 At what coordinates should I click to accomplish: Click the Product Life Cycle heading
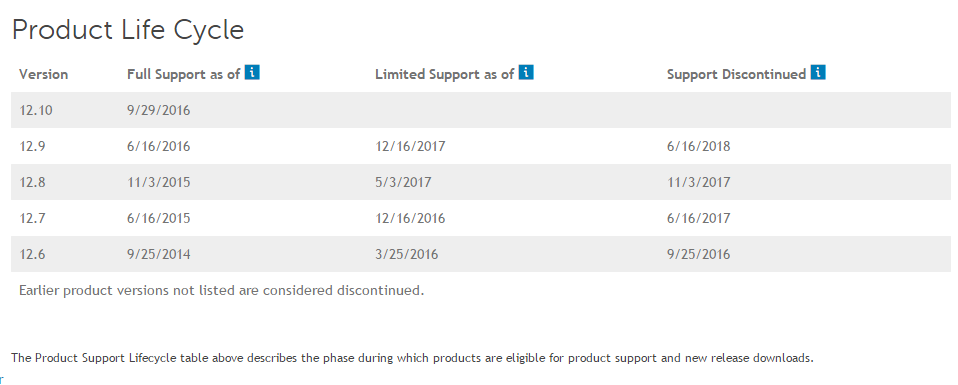tap(128, 31)
